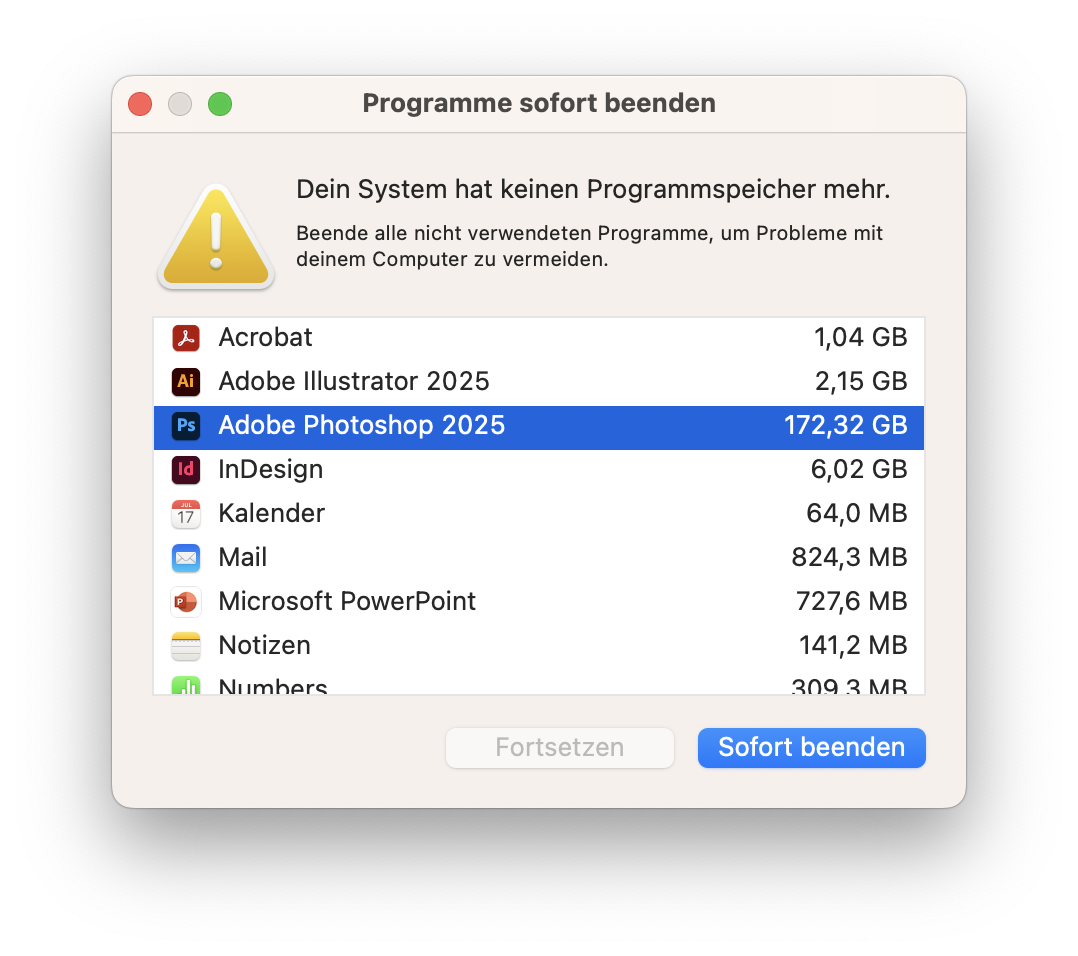The width and height of the screenshot is (1078, 956).
Task: Click the Numbers app icon
Action: point(186,686)
